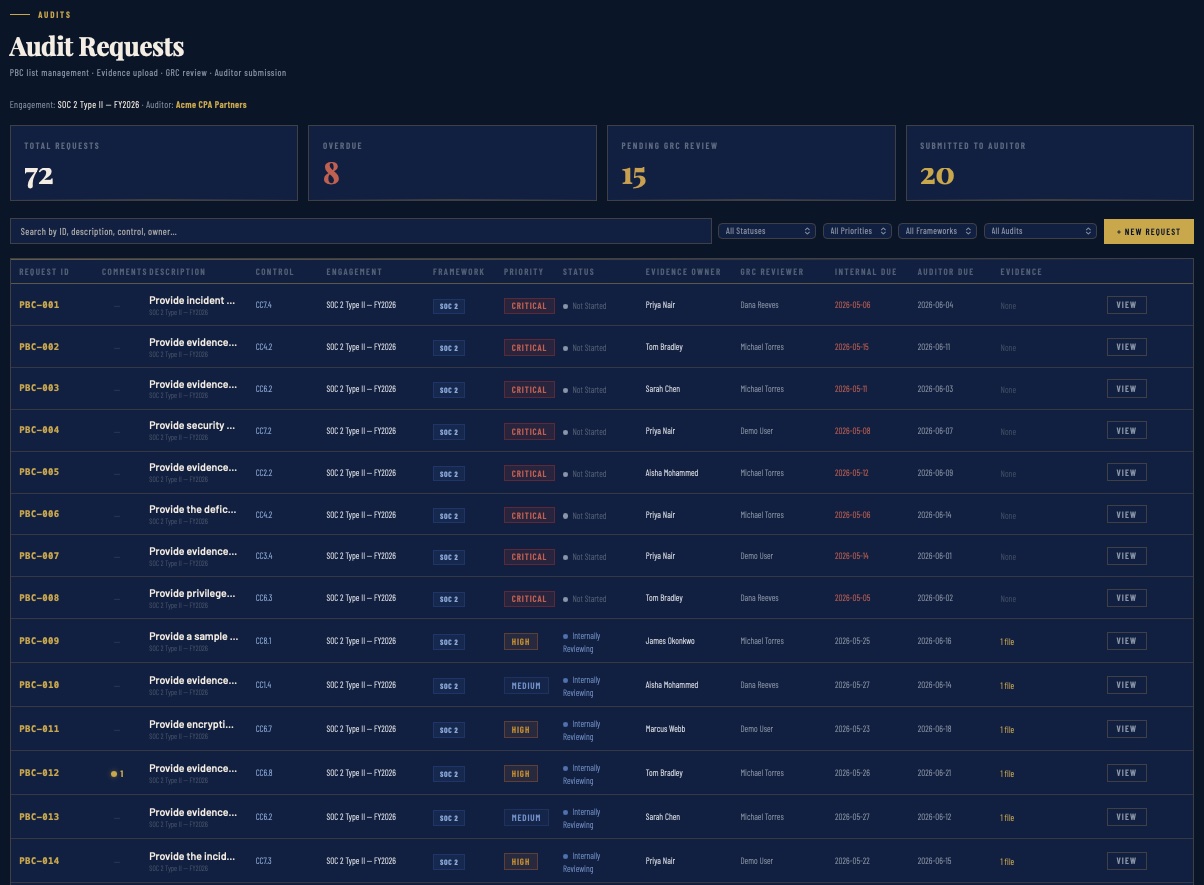Click the Overdue summary card
1204x885 pixels.
pos(452,163)
